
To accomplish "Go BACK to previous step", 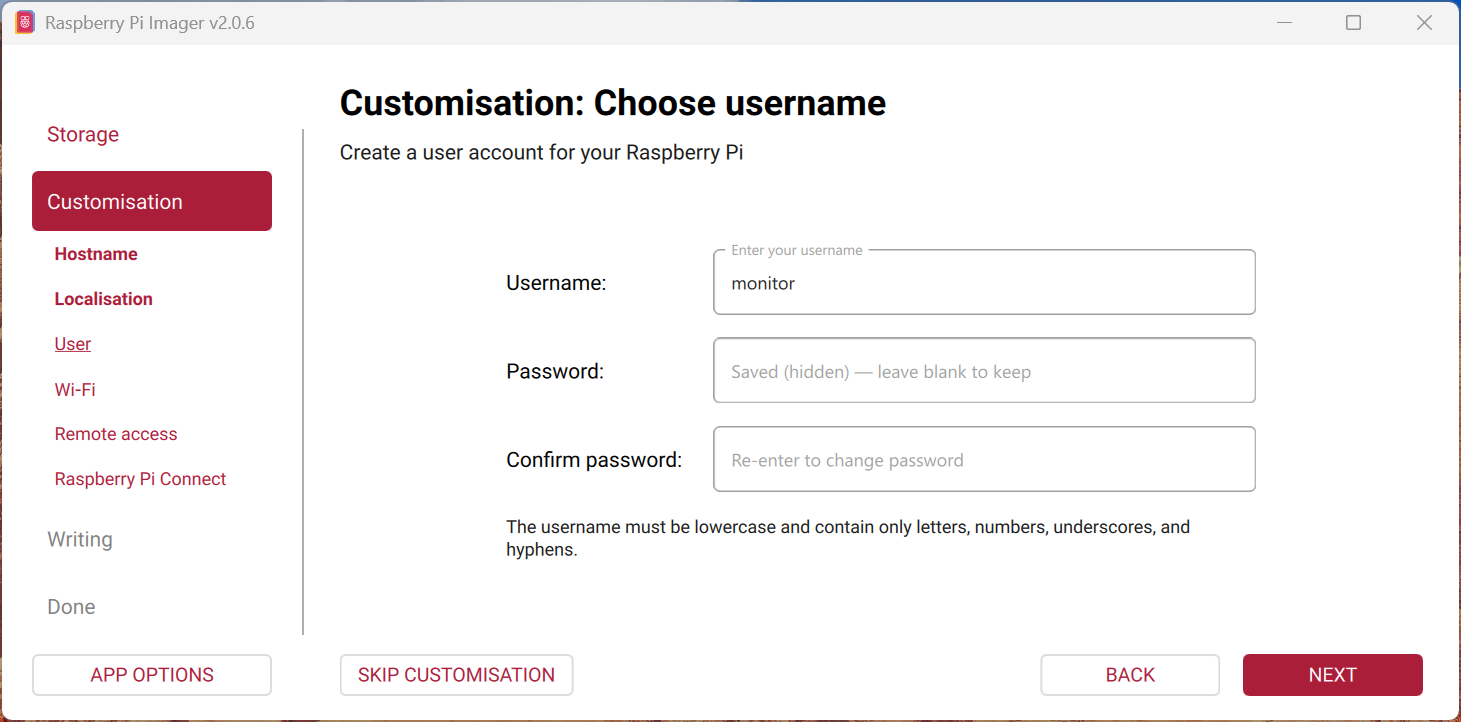I will 1130,675.
